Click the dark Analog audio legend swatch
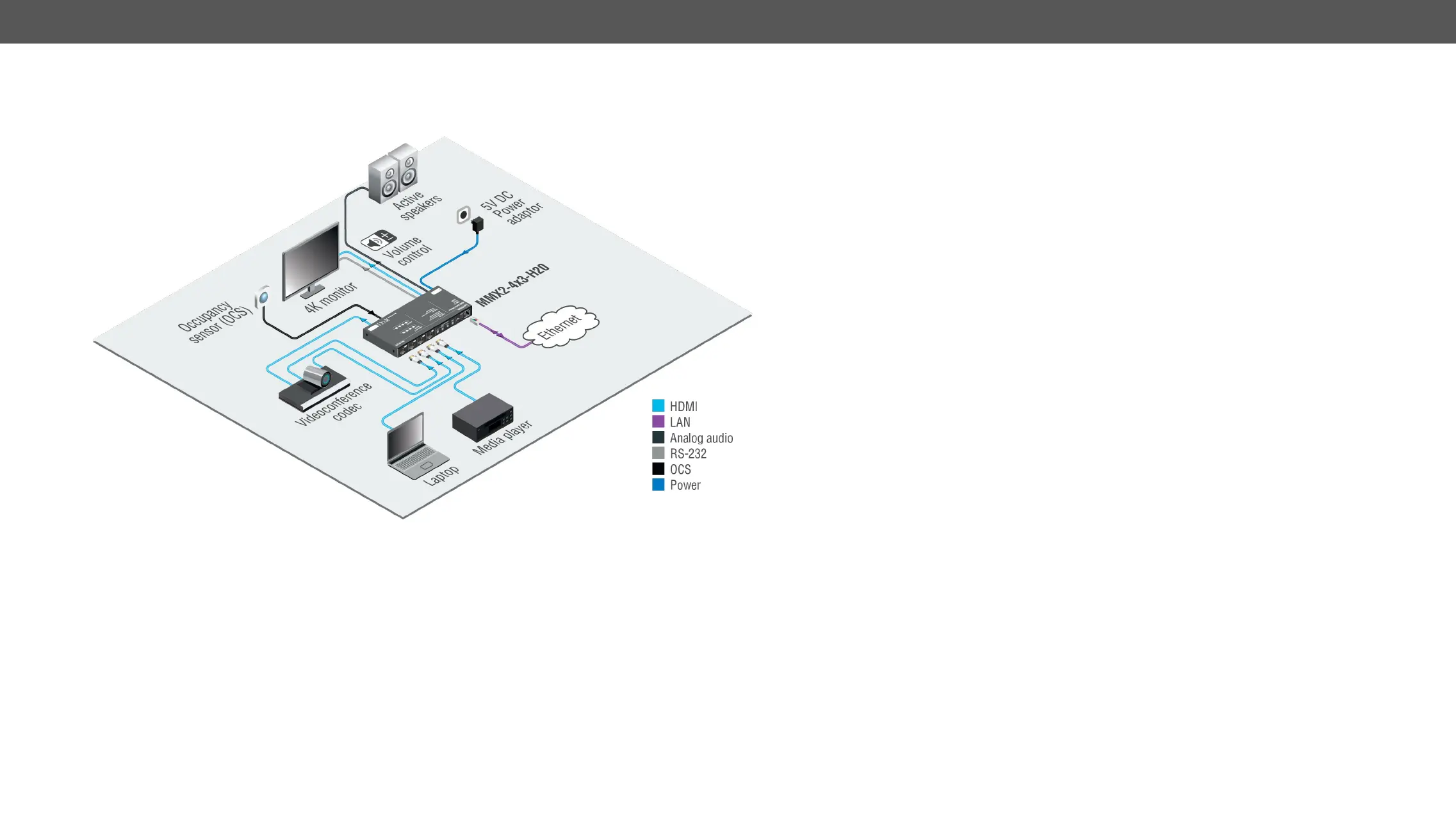 point(658,437)
